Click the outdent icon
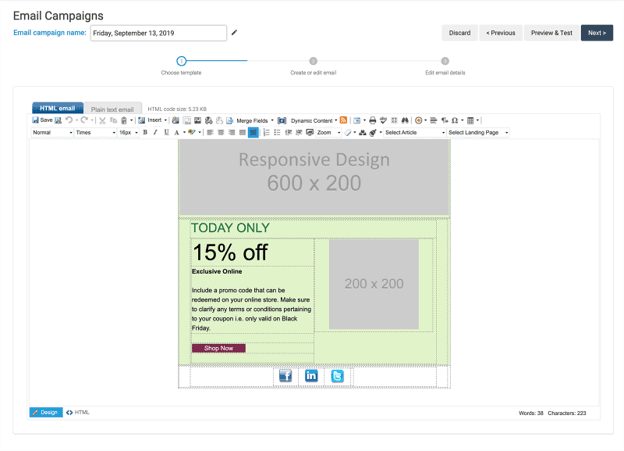The image size is (624, 451). click(x=289, y=133)
